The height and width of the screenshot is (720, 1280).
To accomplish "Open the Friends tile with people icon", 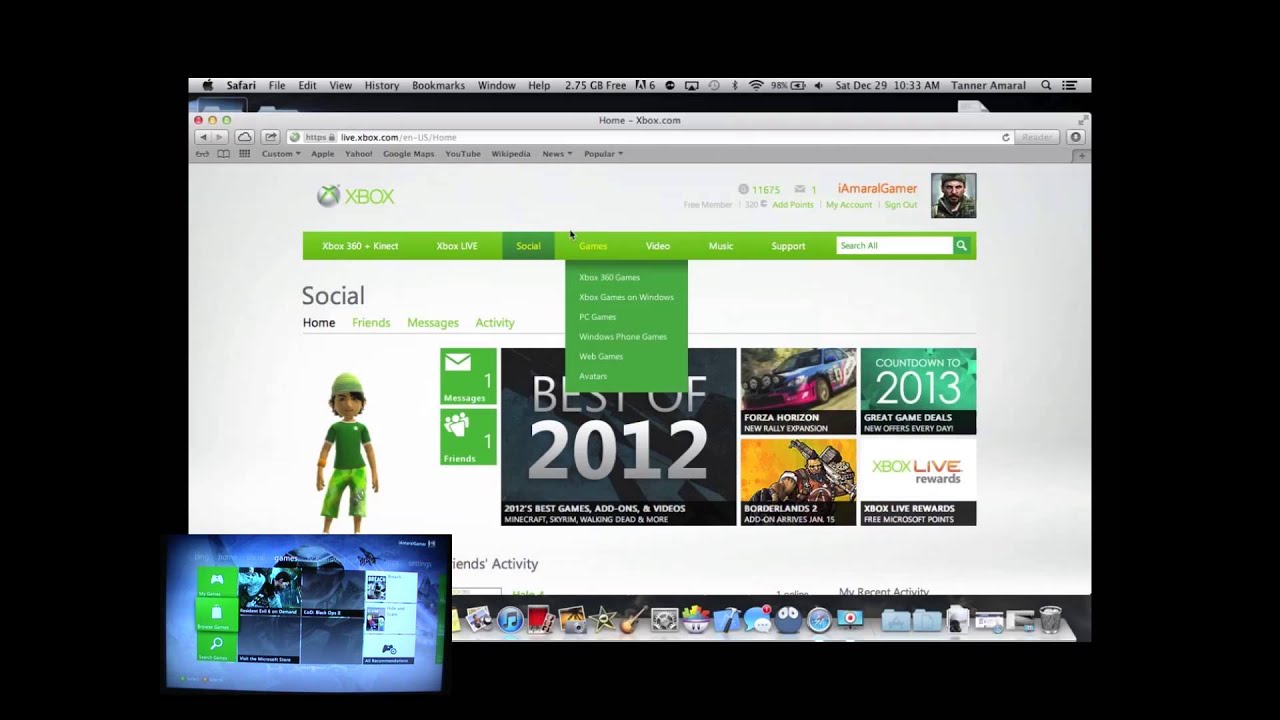I will [468, 437].
